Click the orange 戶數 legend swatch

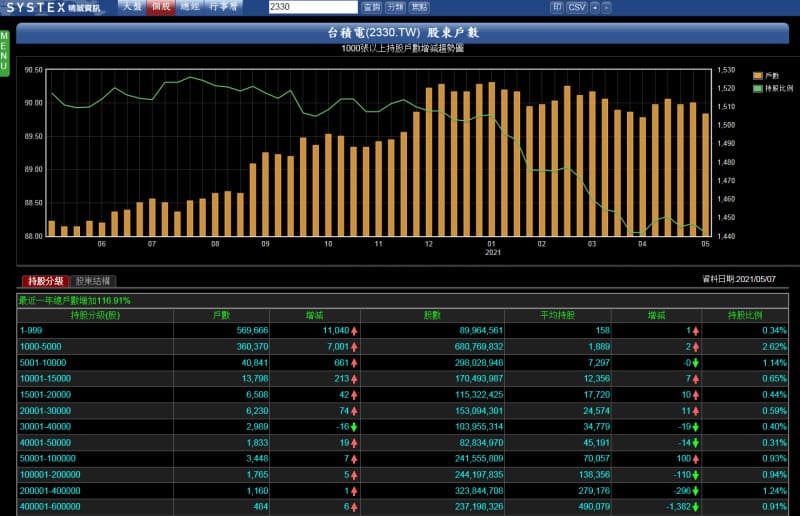pos(758,76)
